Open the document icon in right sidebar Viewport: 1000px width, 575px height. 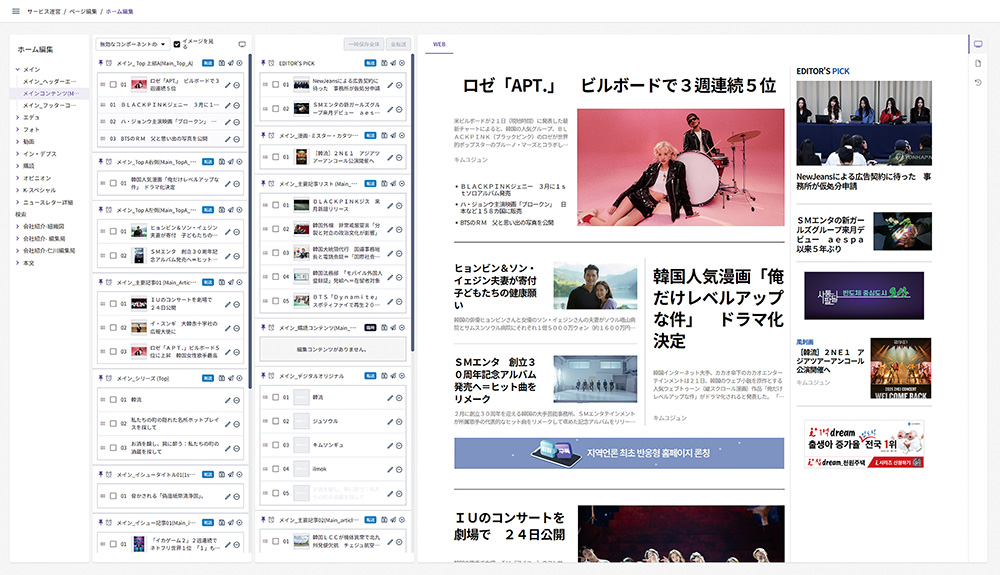coord(978,64)
